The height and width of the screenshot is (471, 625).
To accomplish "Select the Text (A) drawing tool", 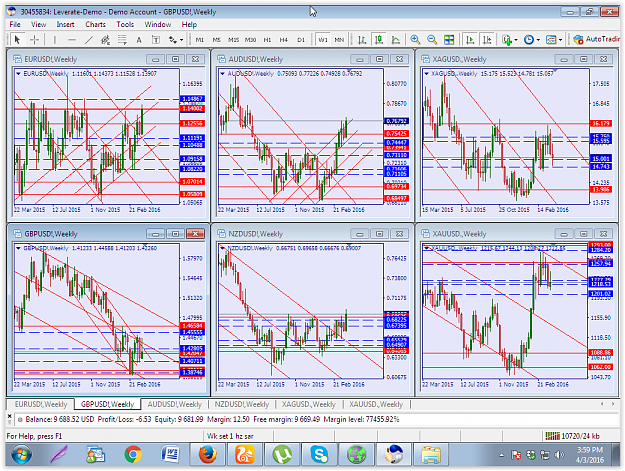I will pos(139,39).
